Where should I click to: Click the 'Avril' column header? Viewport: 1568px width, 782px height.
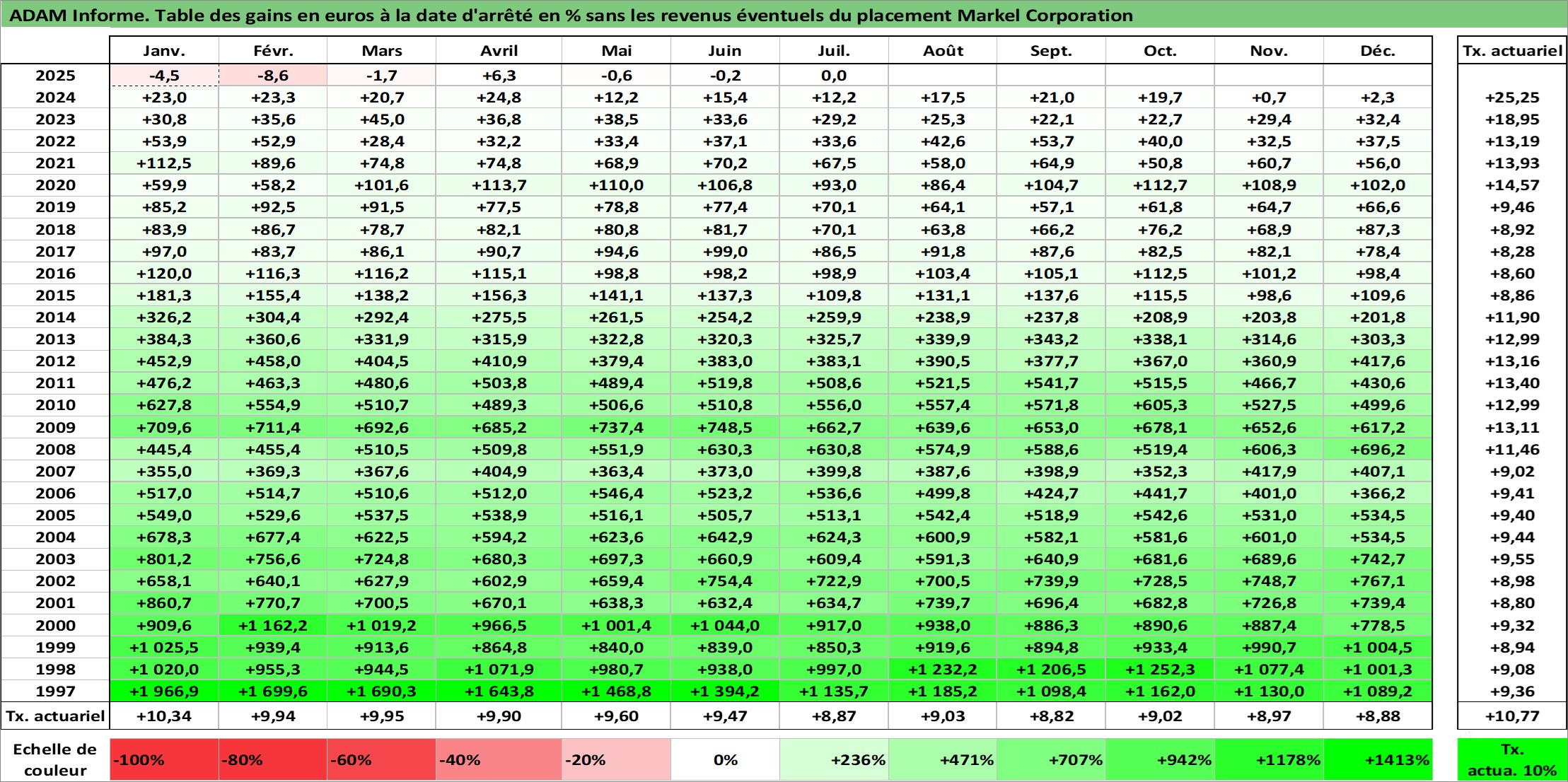click(499, 51)
